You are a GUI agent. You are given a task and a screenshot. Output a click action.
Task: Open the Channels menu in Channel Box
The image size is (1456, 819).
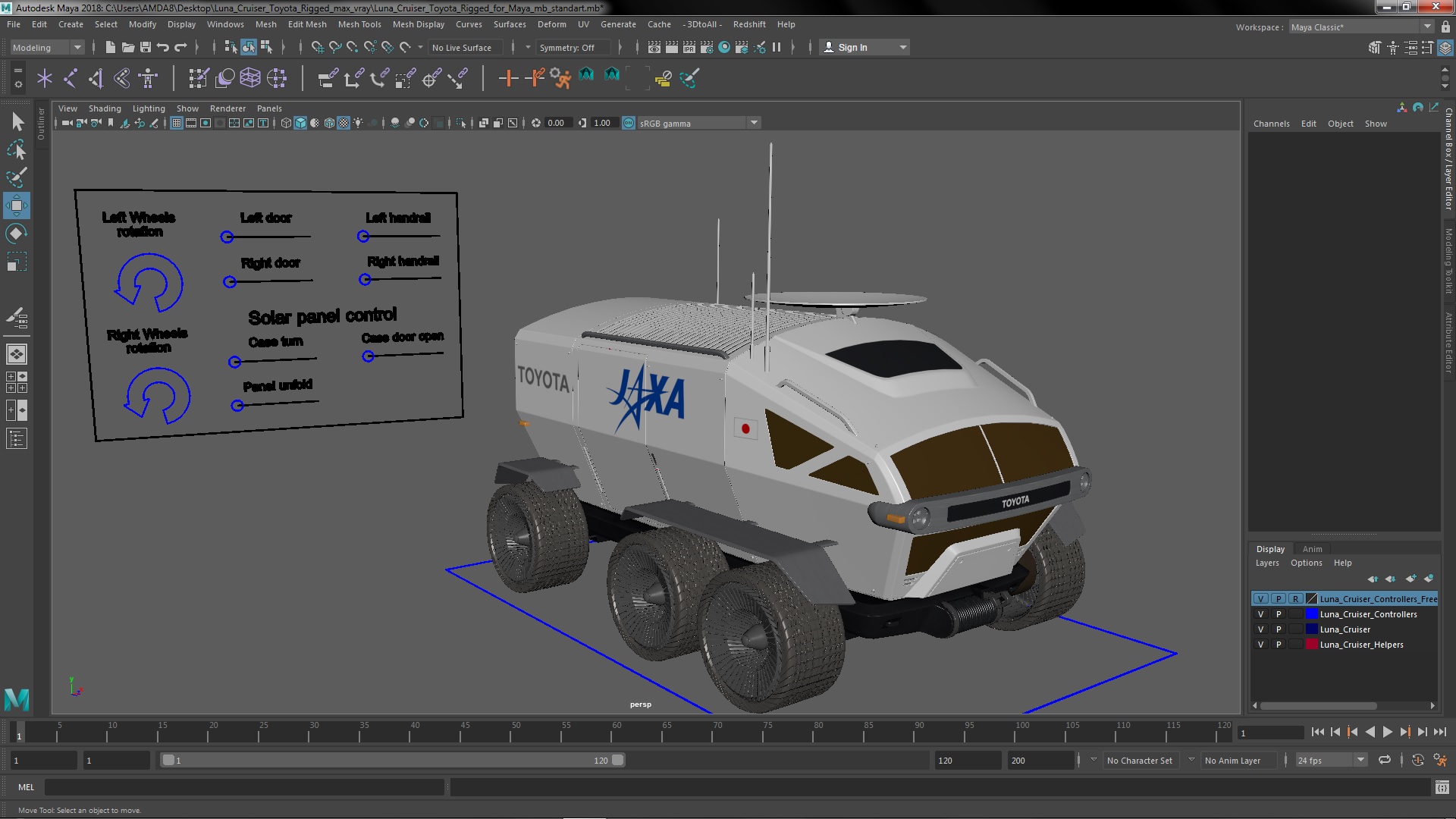[1271, 124]
